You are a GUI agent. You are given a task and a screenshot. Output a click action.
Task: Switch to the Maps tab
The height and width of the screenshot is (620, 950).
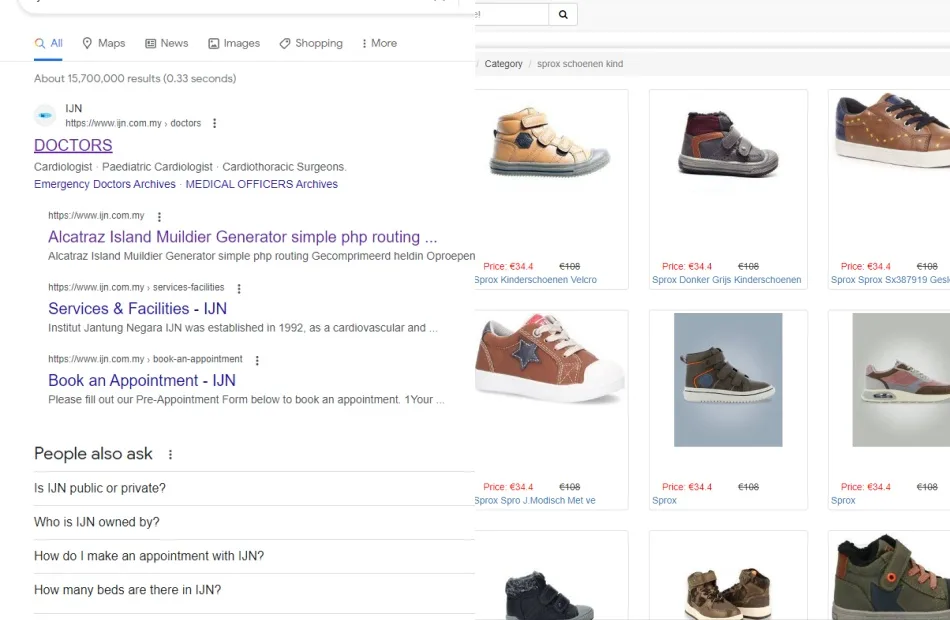point(104,43)
